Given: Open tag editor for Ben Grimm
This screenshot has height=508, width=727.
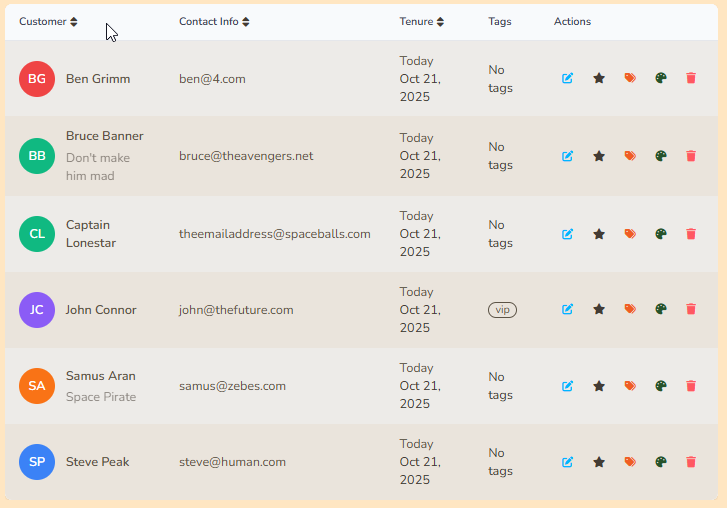Looking at the screenshot, I should (630, 78).
